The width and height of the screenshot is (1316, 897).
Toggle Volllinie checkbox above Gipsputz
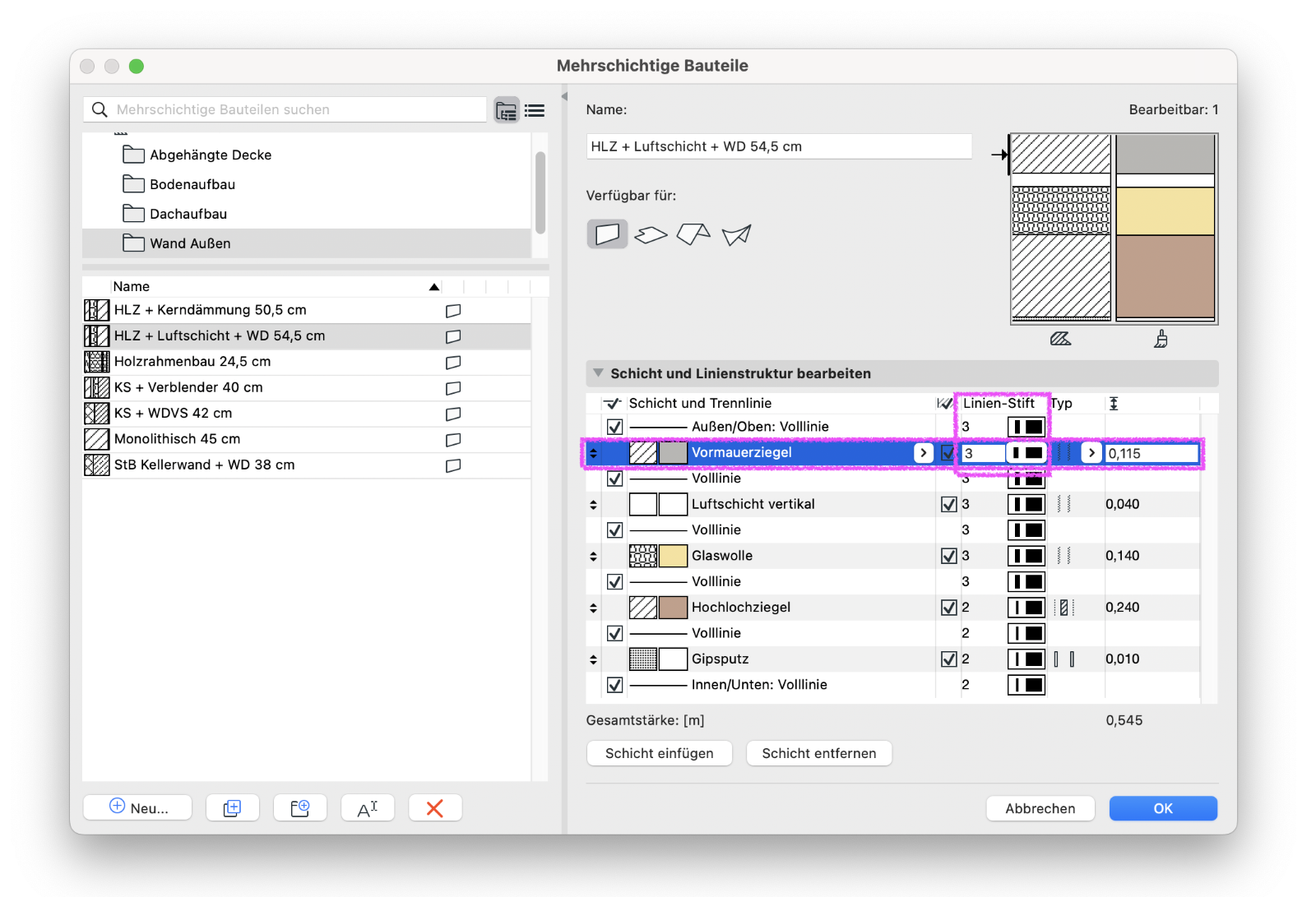point(614,633)
